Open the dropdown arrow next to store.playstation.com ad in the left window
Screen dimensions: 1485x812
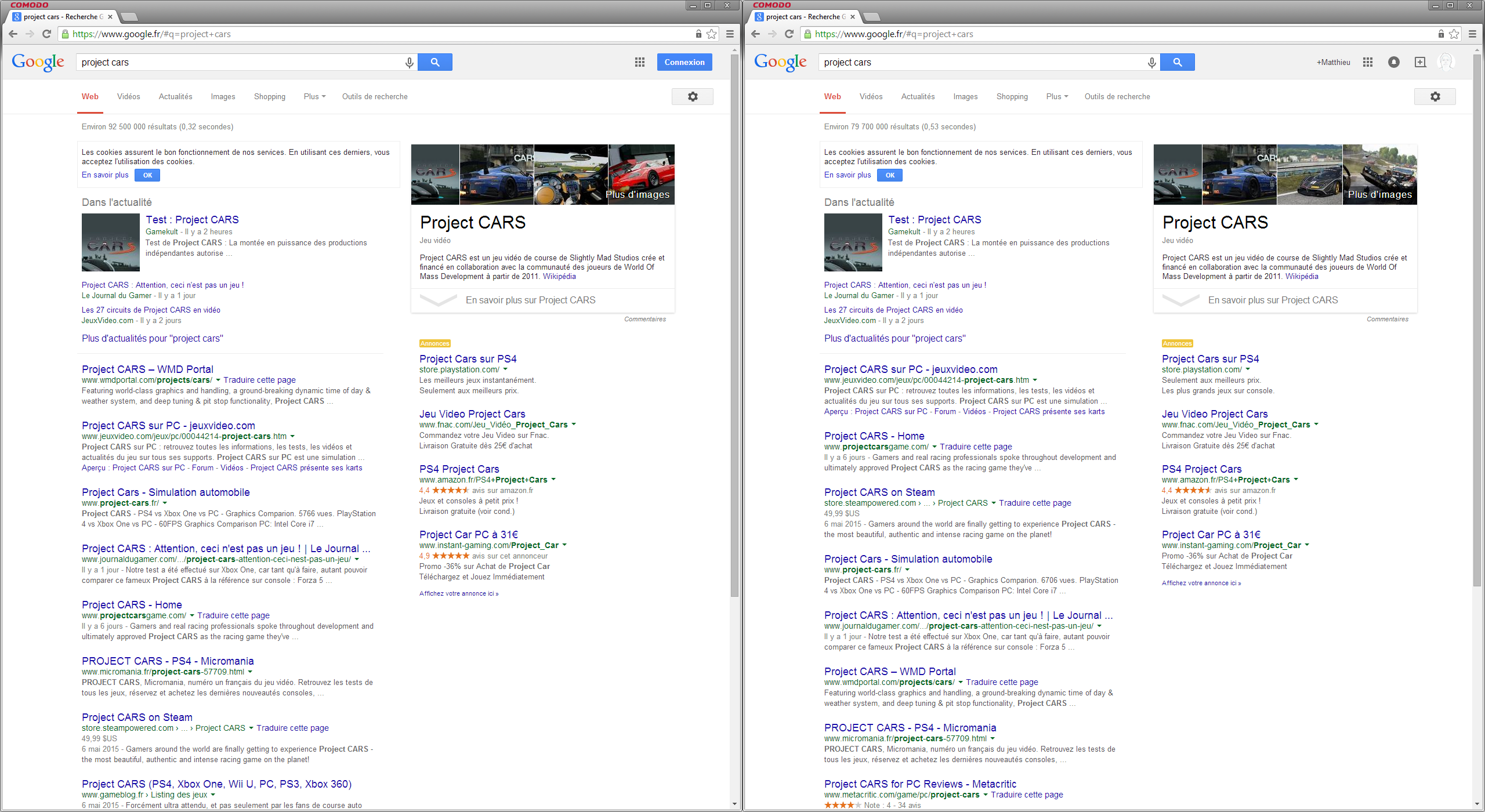click(x=505, y=369)
